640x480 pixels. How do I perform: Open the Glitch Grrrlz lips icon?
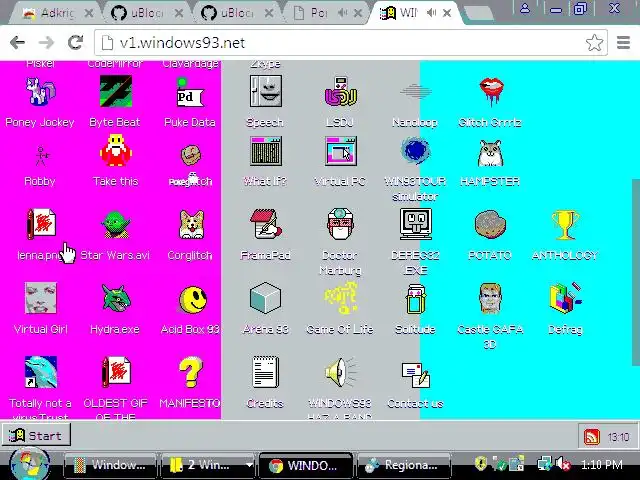(491, 91)
